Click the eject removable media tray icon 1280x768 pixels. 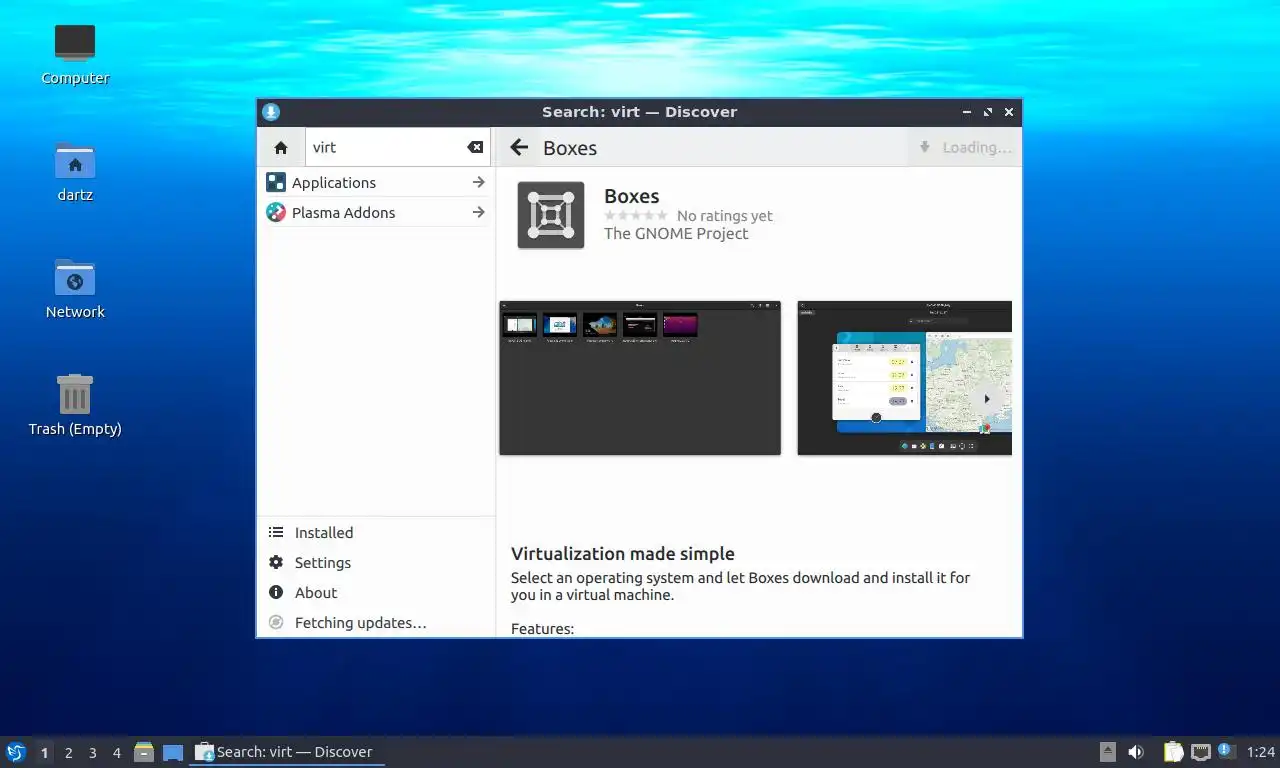(1107, 752)
